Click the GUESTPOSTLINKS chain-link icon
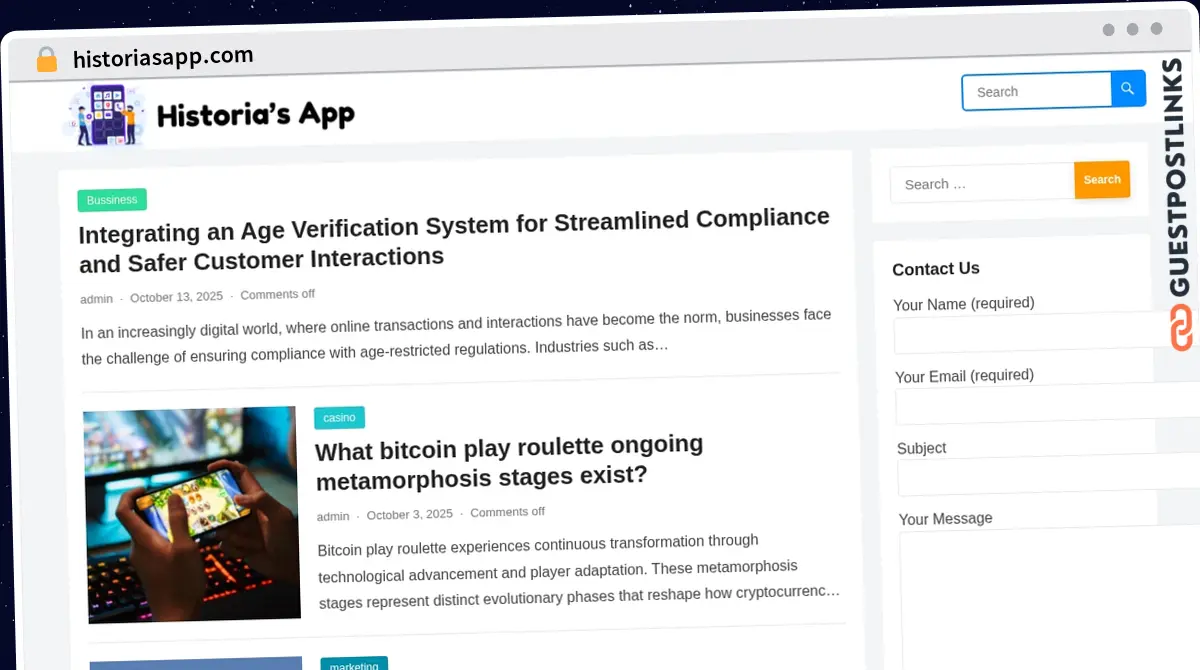 [1181, 328]
